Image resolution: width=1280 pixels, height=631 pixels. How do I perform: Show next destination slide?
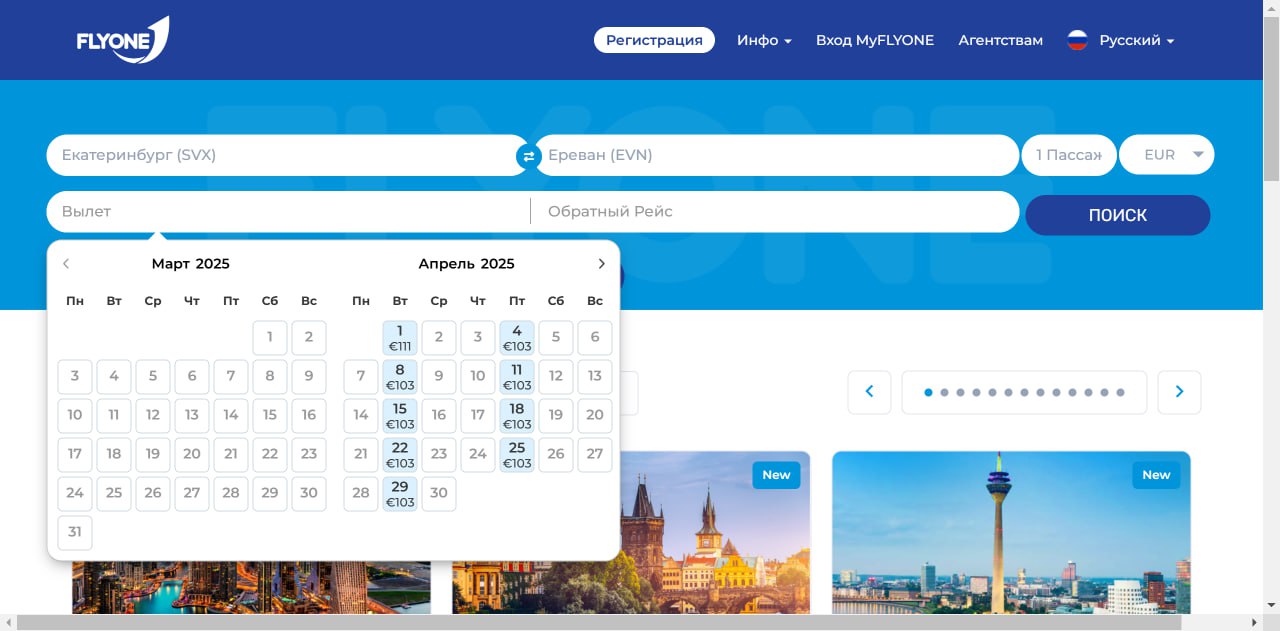coord(1179,392)
